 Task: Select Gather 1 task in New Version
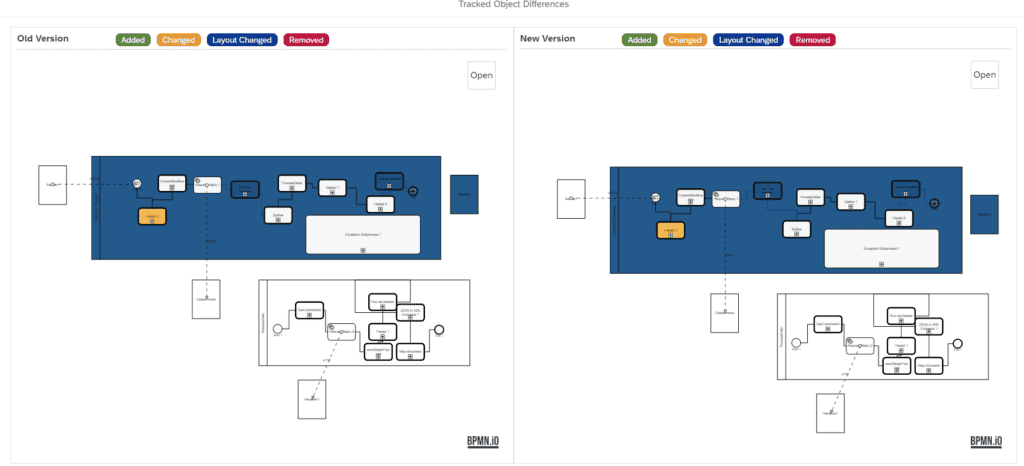coord(850,201)
